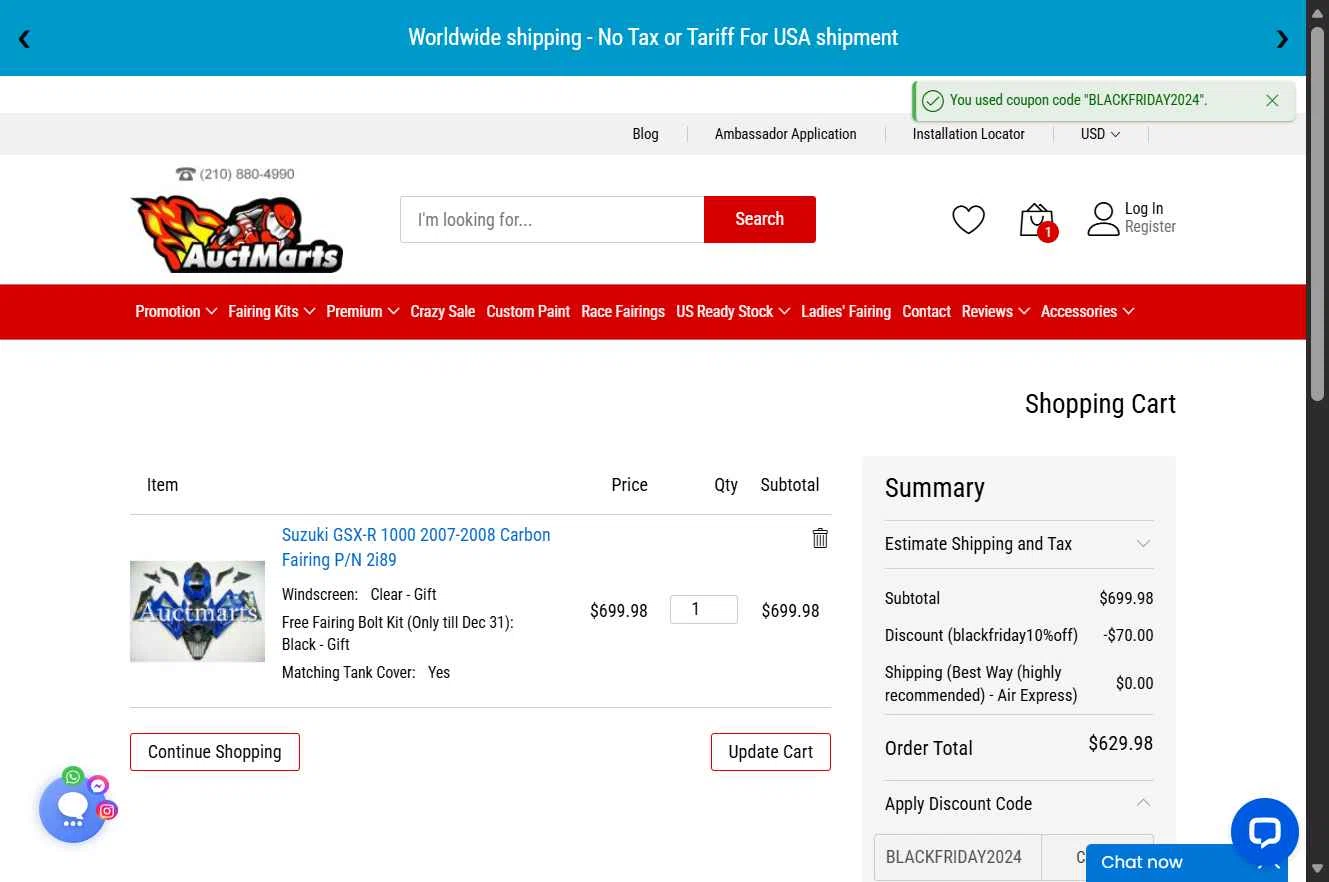The height and width of the screenshot is (882, 1329).
Task: Open the round live chat bubble
Action: point(1264,832)
